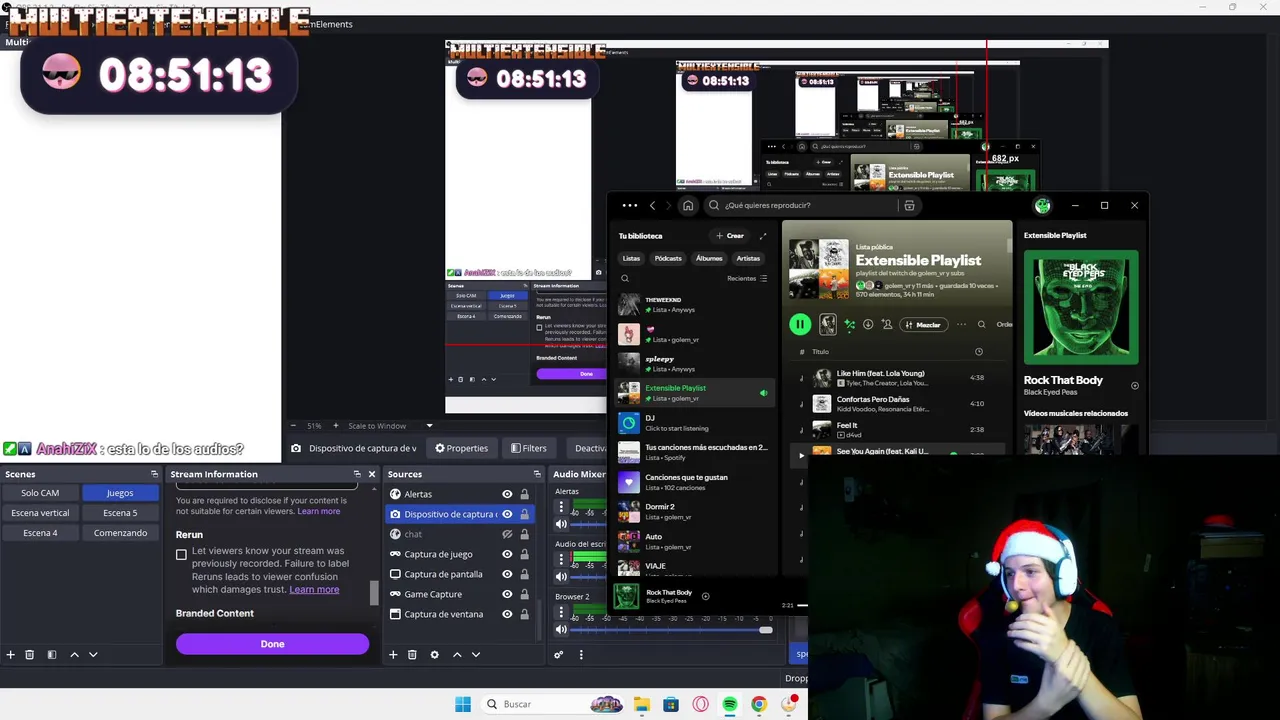Search inside the Extensible Playlist
Screen dimensions: 1280x720
tap(981, 324)
